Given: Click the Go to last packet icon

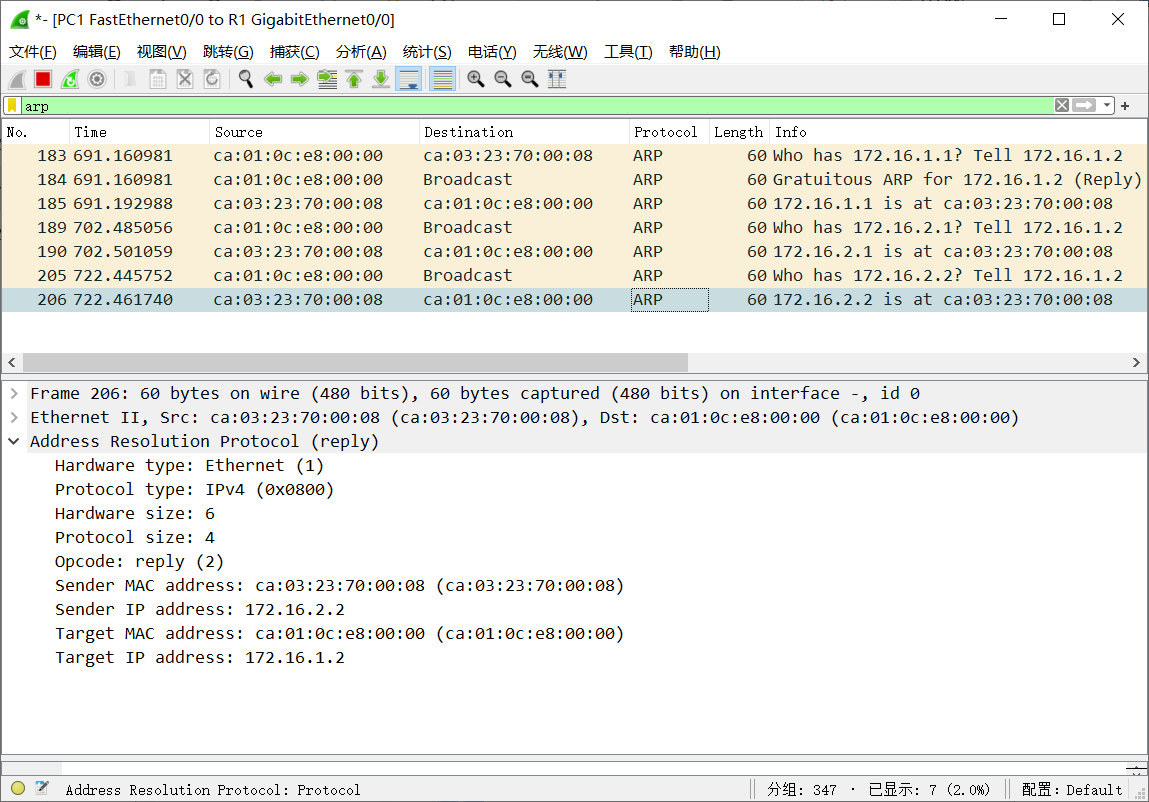Looking at the screenshot, I should click(380, 78).
